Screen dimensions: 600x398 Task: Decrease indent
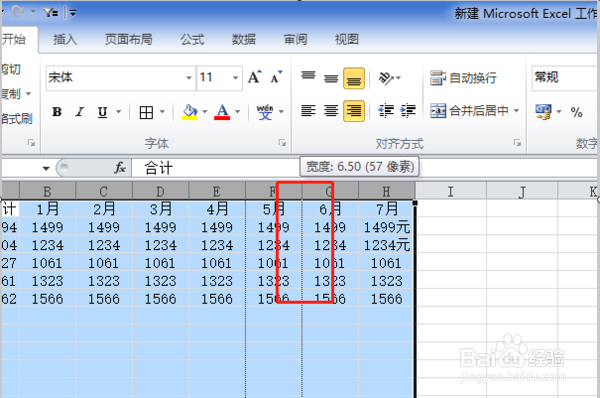(x=386, y=111)
